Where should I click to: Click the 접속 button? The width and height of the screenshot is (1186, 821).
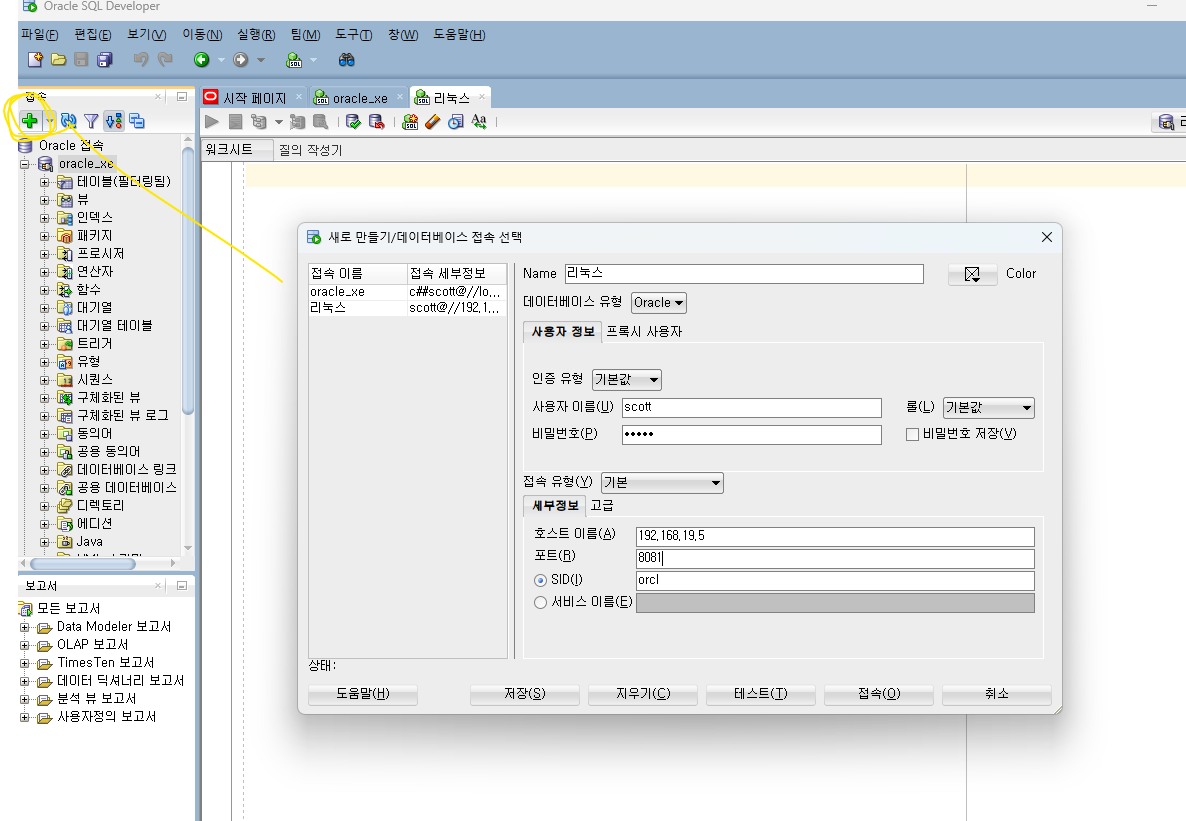point(879,694)
